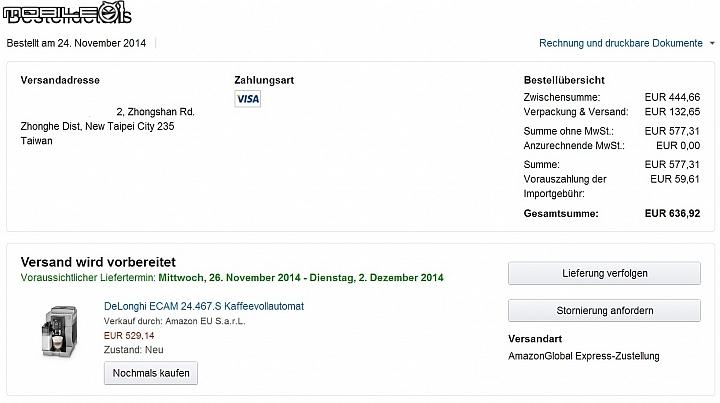Viewport: 720px width, 403px height.
Task: Open the DeLonghi ECAM 24.467.S Kaffeevollautomat link
Action: pyautogui.click(x=204, y=306)
